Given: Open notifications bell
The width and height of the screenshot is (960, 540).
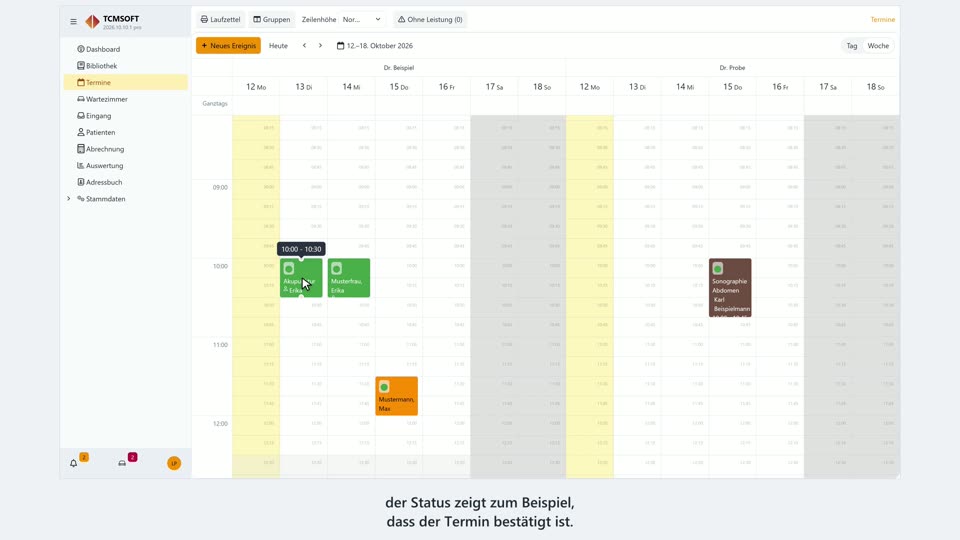Looking at the screenshot, I should [x=73, y=463].
